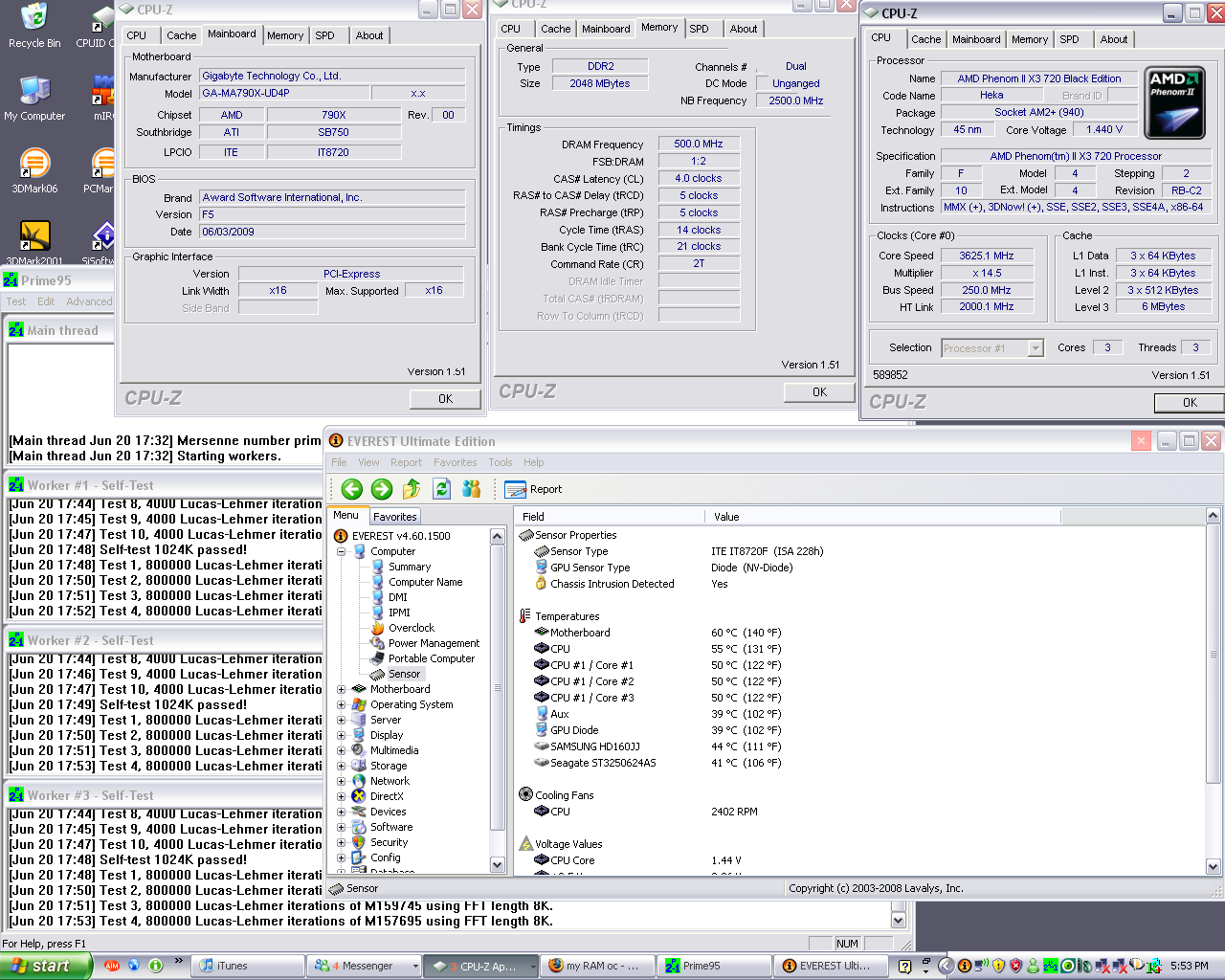Open the yellow folder icon in EVEREST toolbar
The image size is (1225, 980).
tap(412, 488)
